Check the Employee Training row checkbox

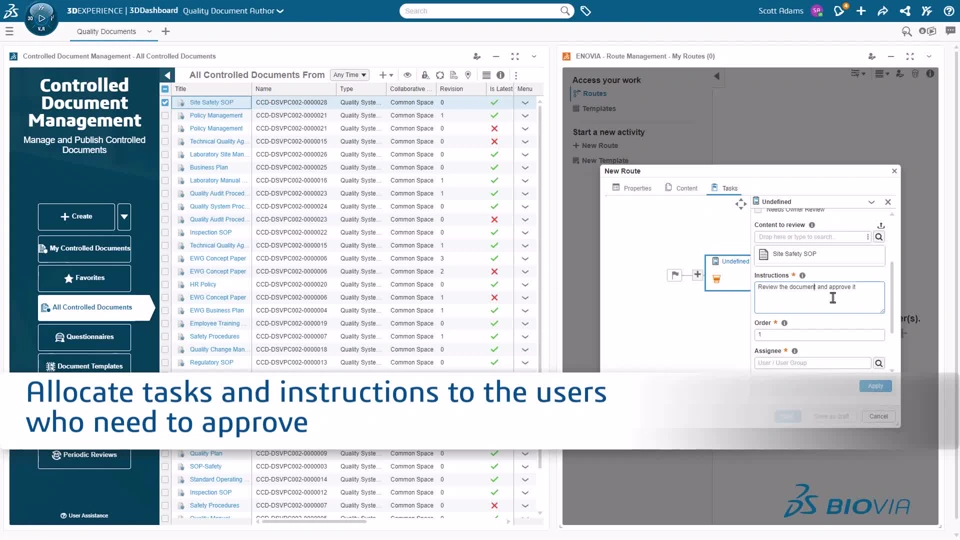(165, 324)
